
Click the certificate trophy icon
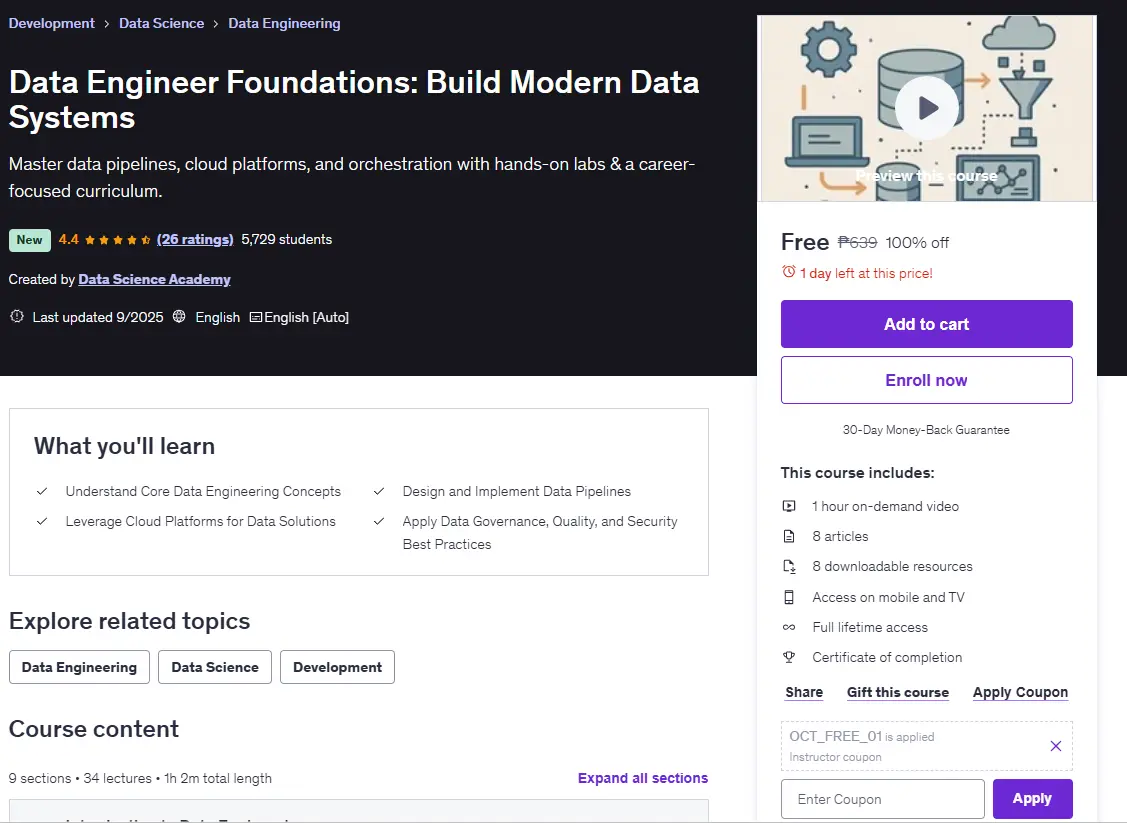pyautogui.click(x=788, y=657)
